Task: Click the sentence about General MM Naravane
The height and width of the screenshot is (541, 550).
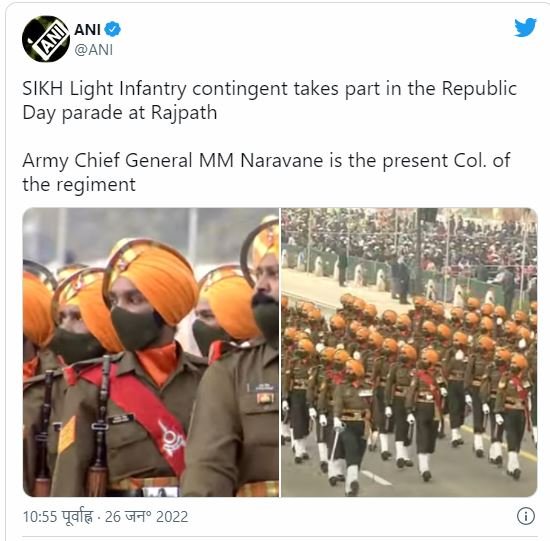Action: 266,172
